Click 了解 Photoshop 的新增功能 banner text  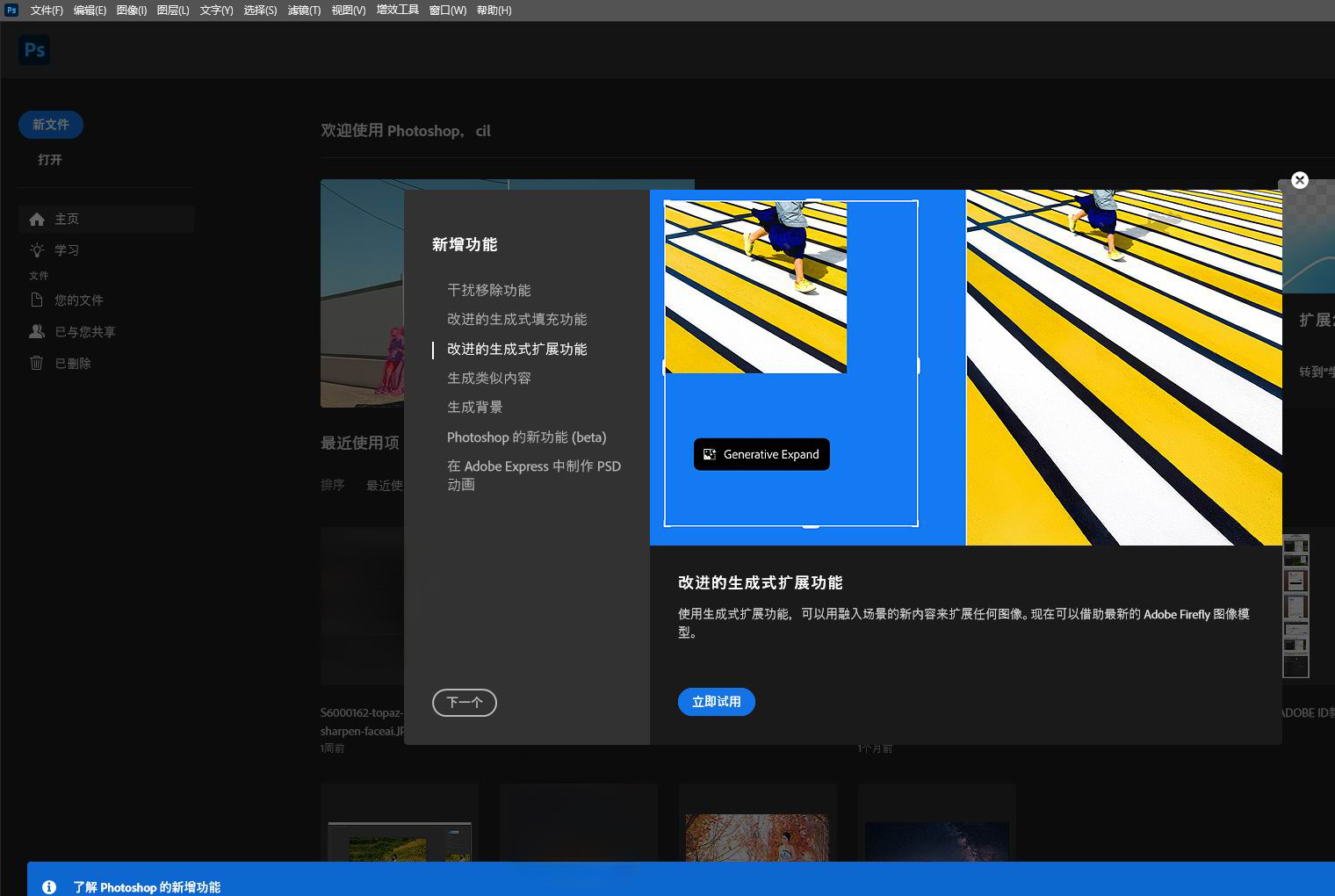click(147, 887)
